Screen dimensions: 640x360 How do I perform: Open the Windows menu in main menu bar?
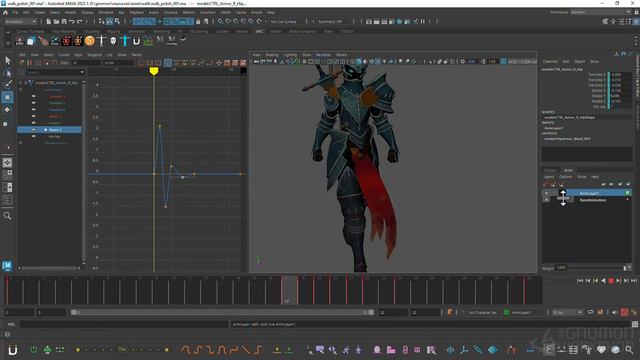(106, 13)
